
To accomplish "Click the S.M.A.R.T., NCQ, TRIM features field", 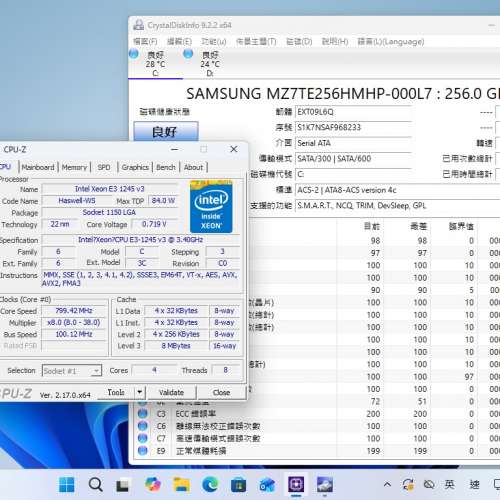I will click(397, 206).
